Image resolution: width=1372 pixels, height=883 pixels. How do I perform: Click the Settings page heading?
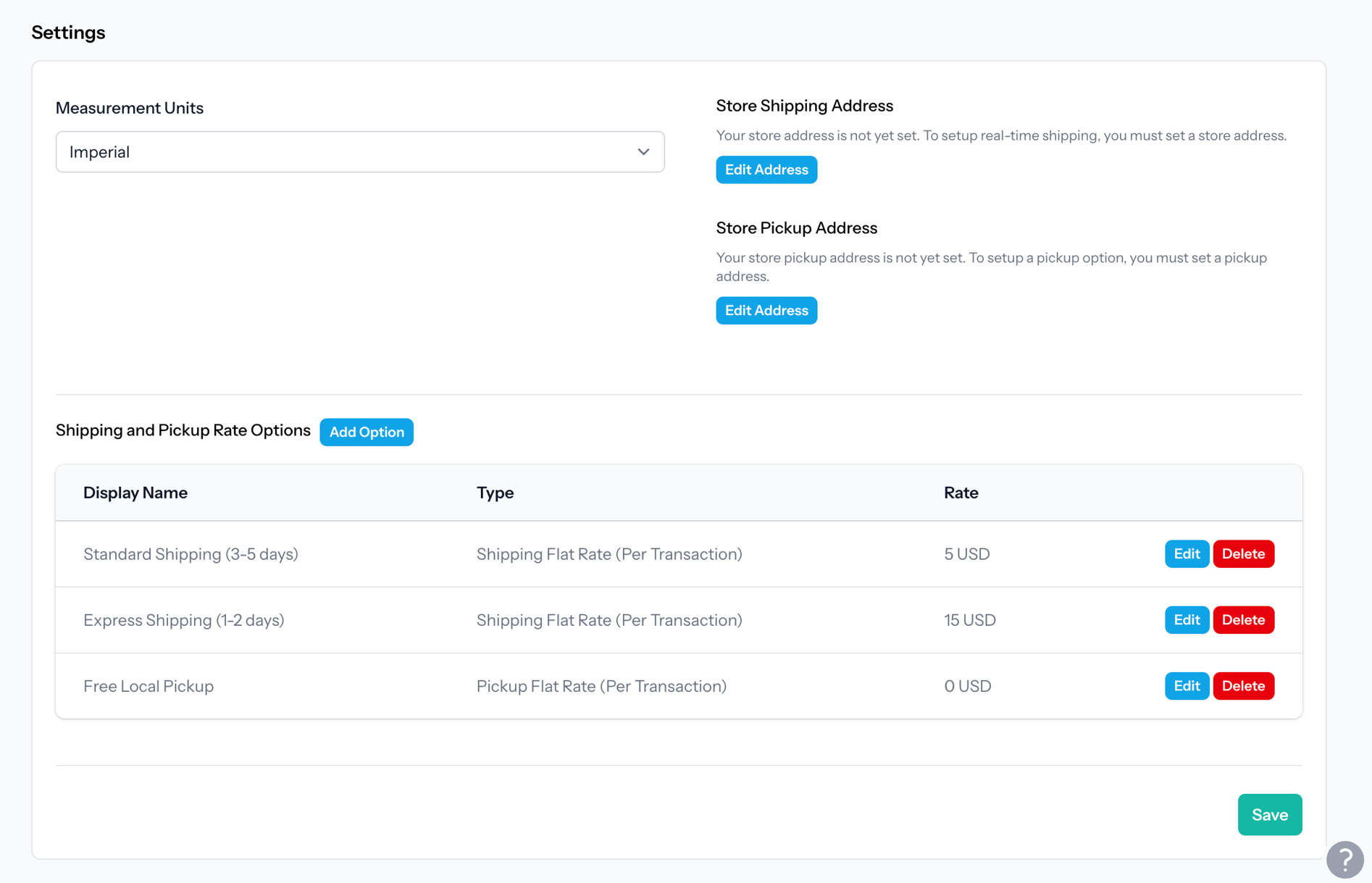click(68, 32)
